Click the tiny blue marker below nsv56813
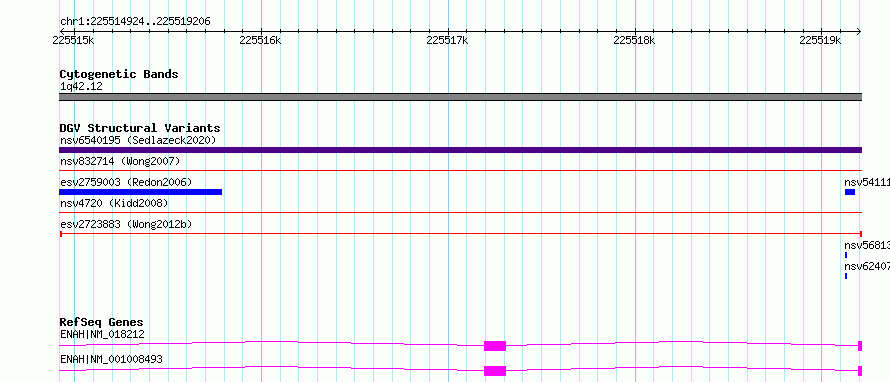 click(846, 255)
